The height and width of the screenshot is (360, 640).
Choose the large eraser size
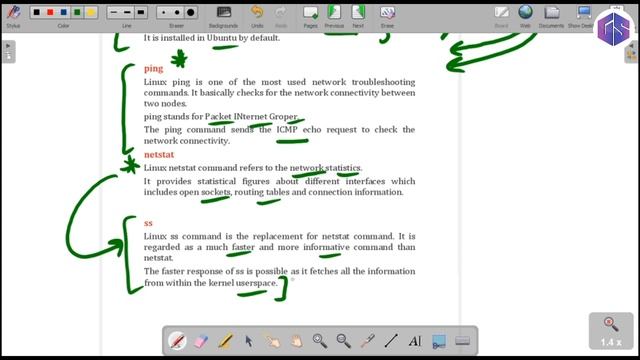point(191,12)
